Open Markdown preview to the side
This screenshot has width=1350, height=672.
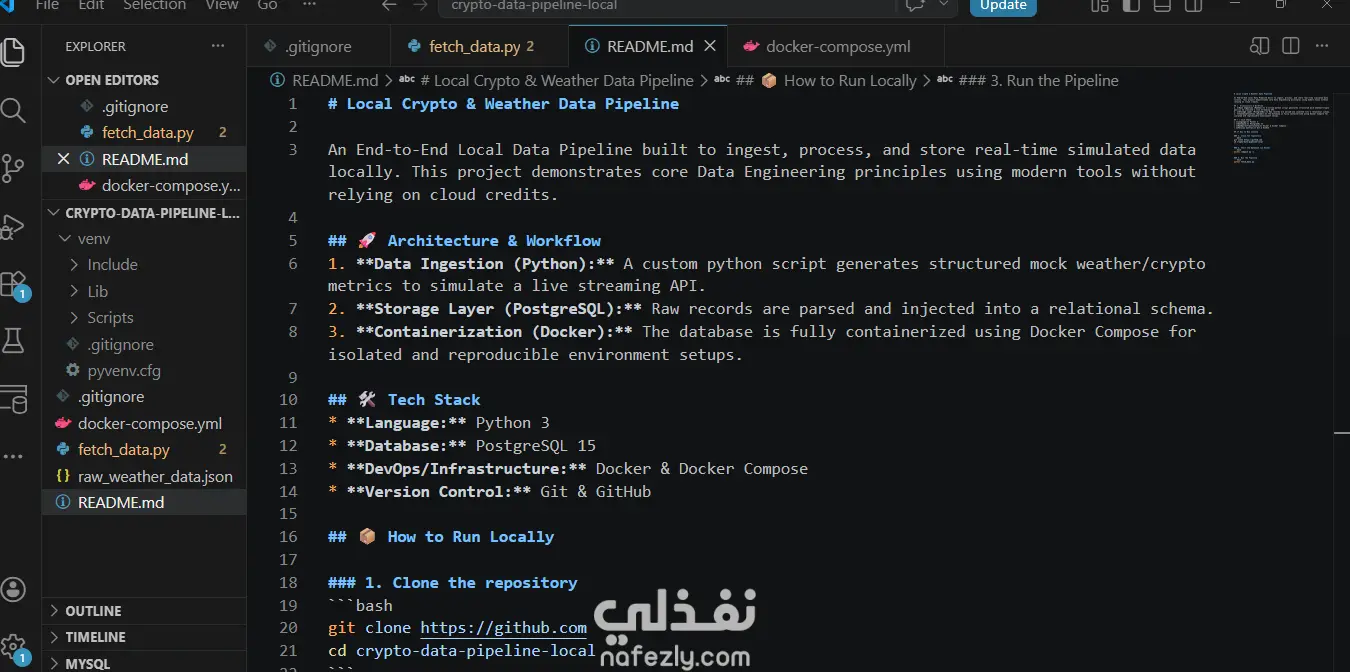pos(1260,46)
